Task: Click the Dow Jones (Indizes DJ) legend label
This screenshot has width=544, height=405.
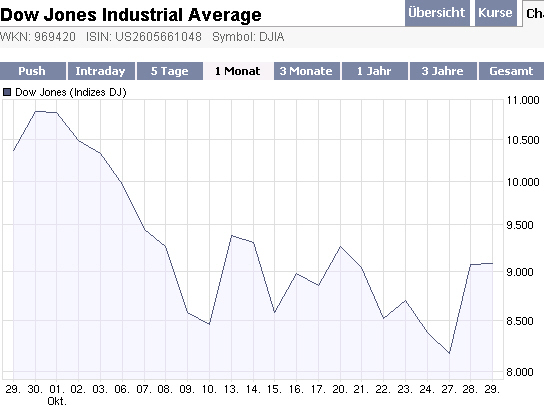Action: pos(71,92)
